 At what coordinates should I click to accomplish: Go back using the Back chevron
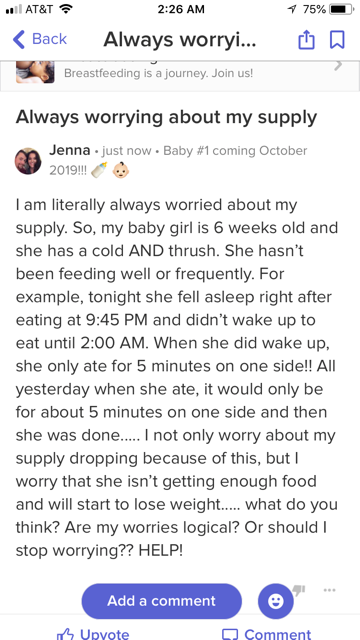(18, 40)
